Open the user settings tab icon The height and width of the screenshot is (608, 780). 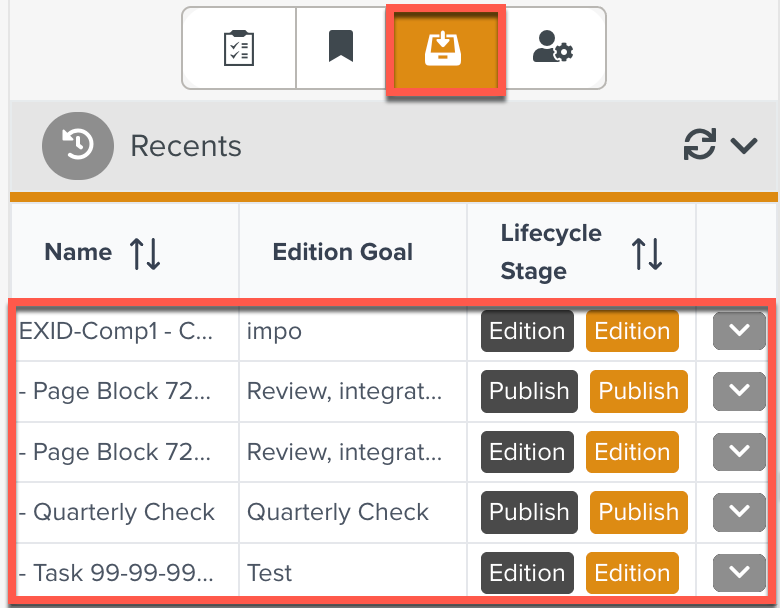[x=553, y=48]
